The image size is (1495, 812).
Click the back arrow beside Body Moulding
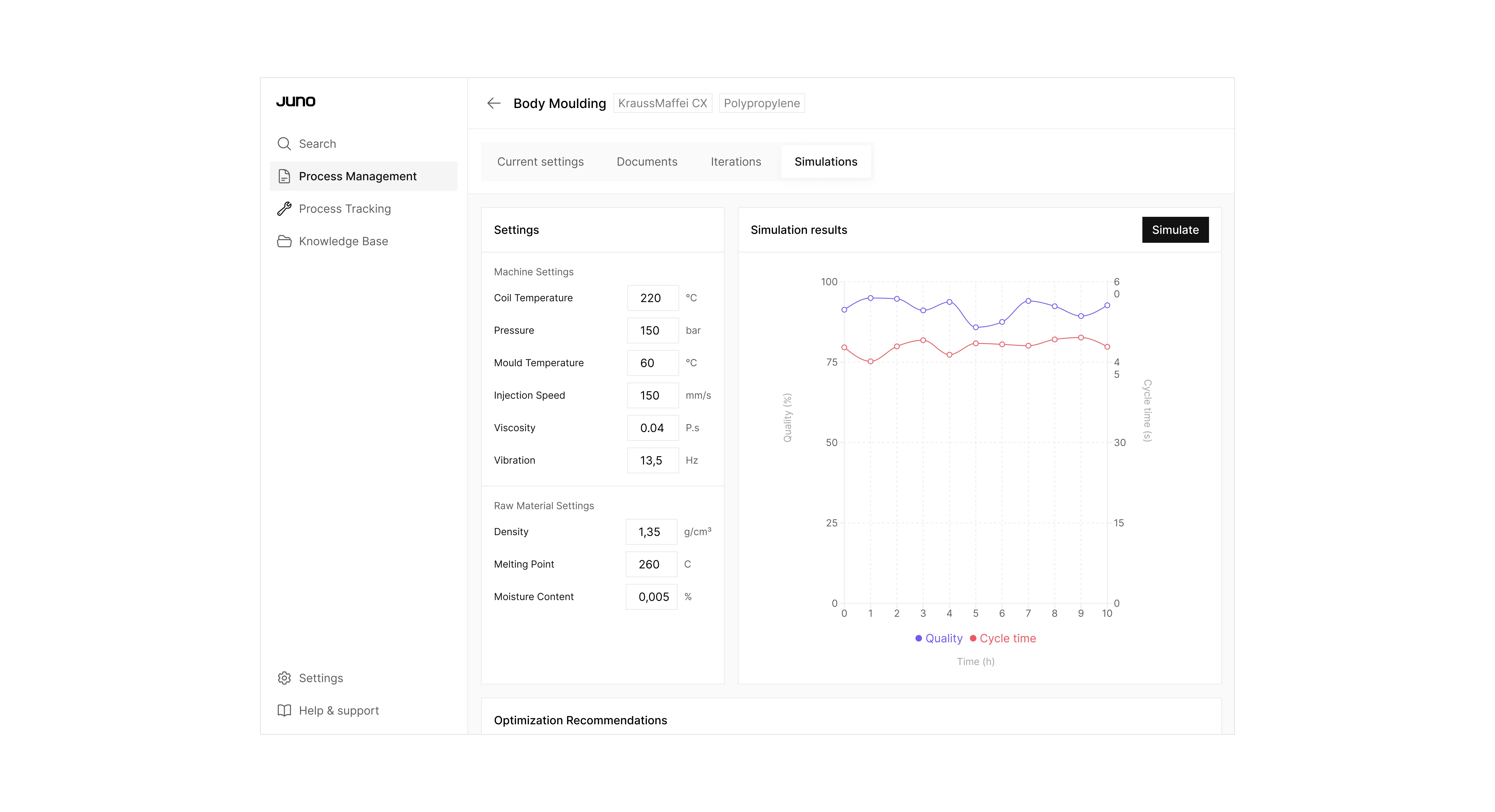coord(493,103)
